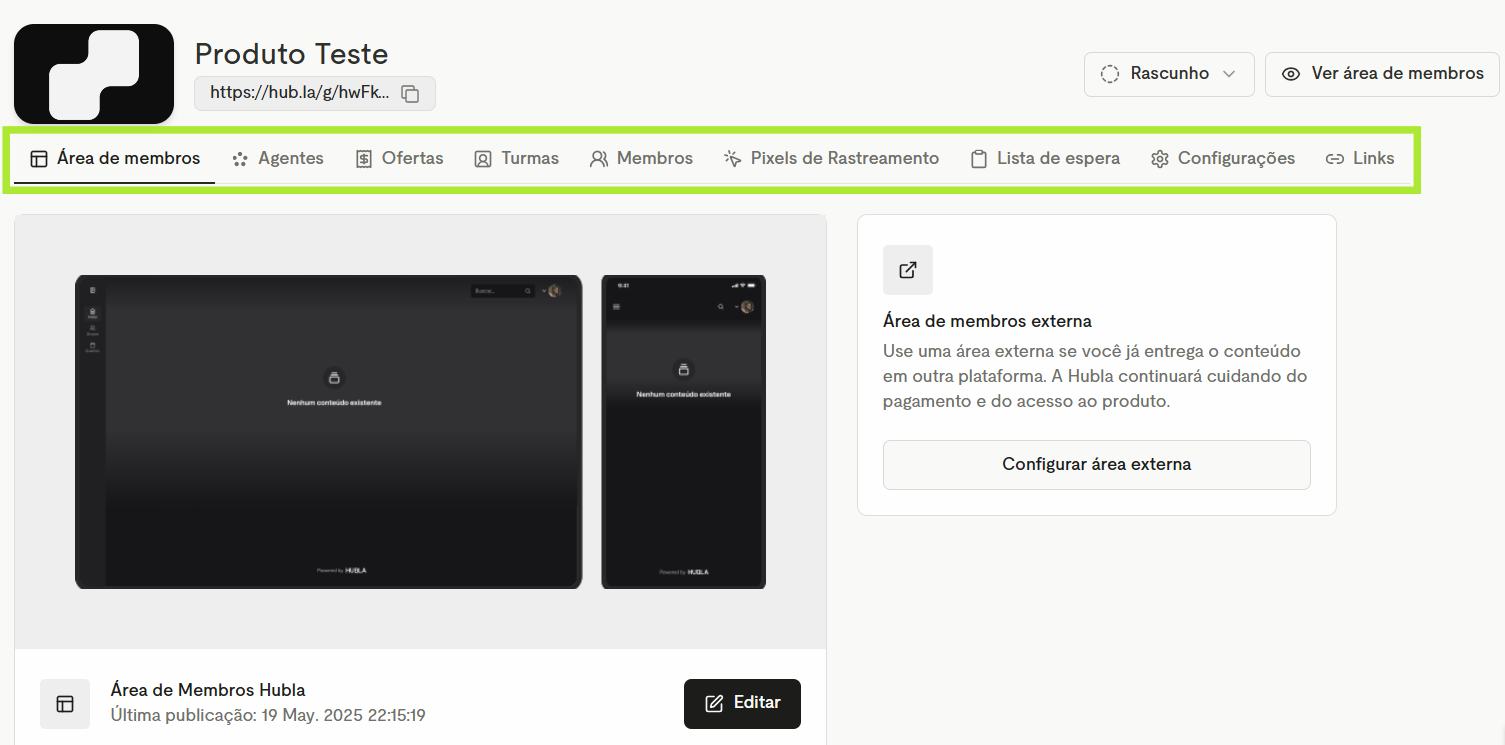Screen dimensions: 1505x745
Task: Go to the Turmas tab
Action: pyautogui.click(x=517, y=158)
